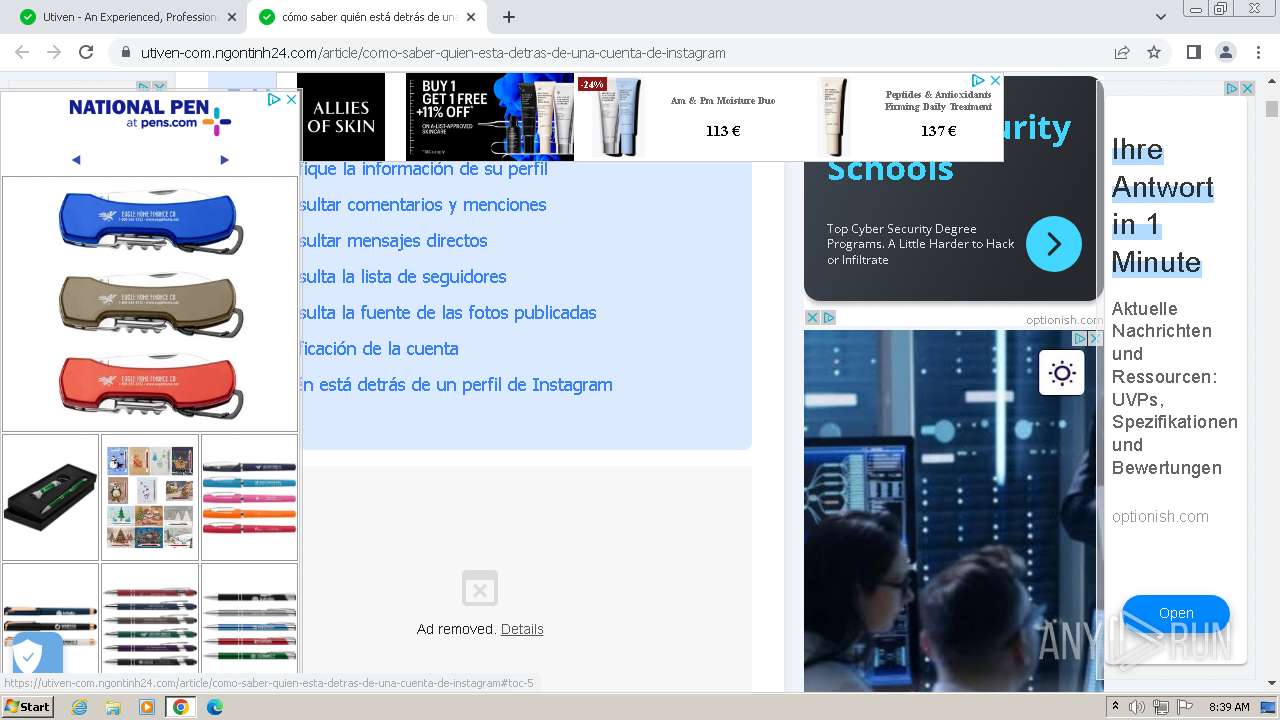Open 'lista de seguidores' contents link
This screenshot has width=1280, height=720.
click(402, 276)
